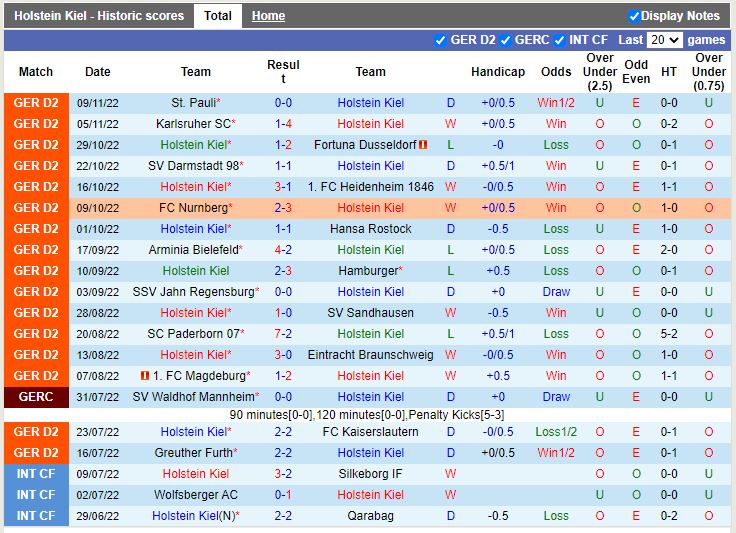Toggle the Display Notes checkbox
The image size is (736, 533).
coord(634,16)
